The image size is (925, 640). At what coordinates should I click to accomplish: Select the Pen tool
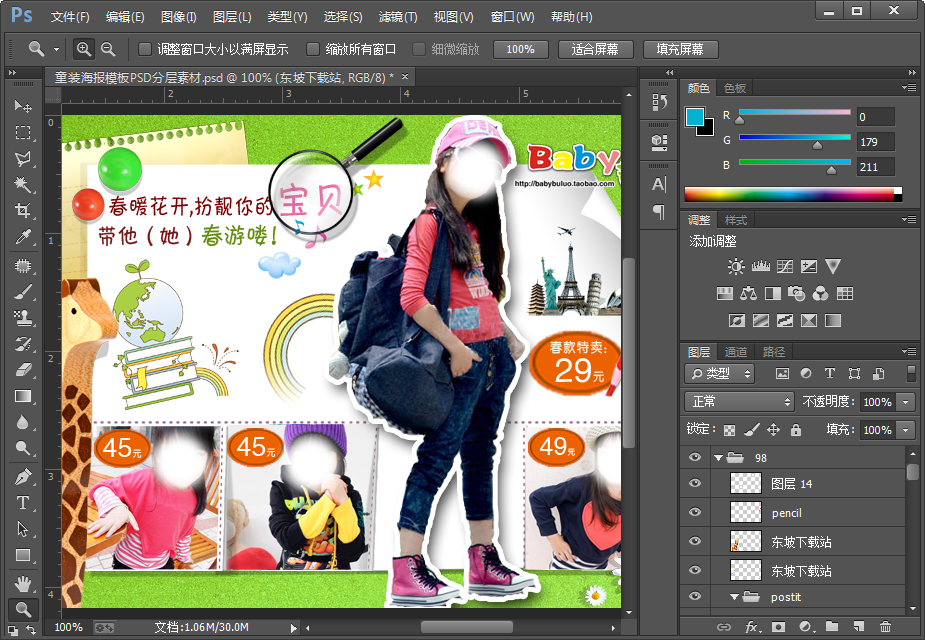pyautogui.click(x=22, y=476)
